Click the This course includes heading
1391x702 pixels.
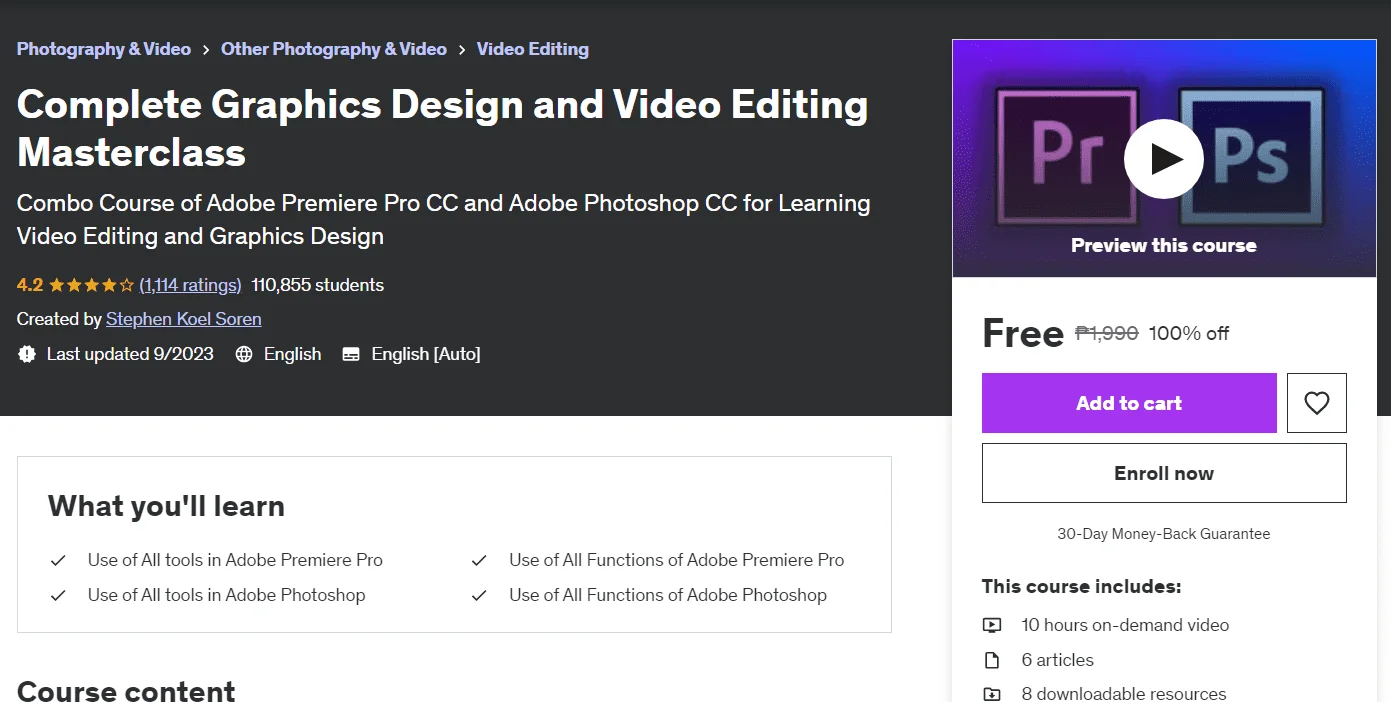(x=1082, y=586)
